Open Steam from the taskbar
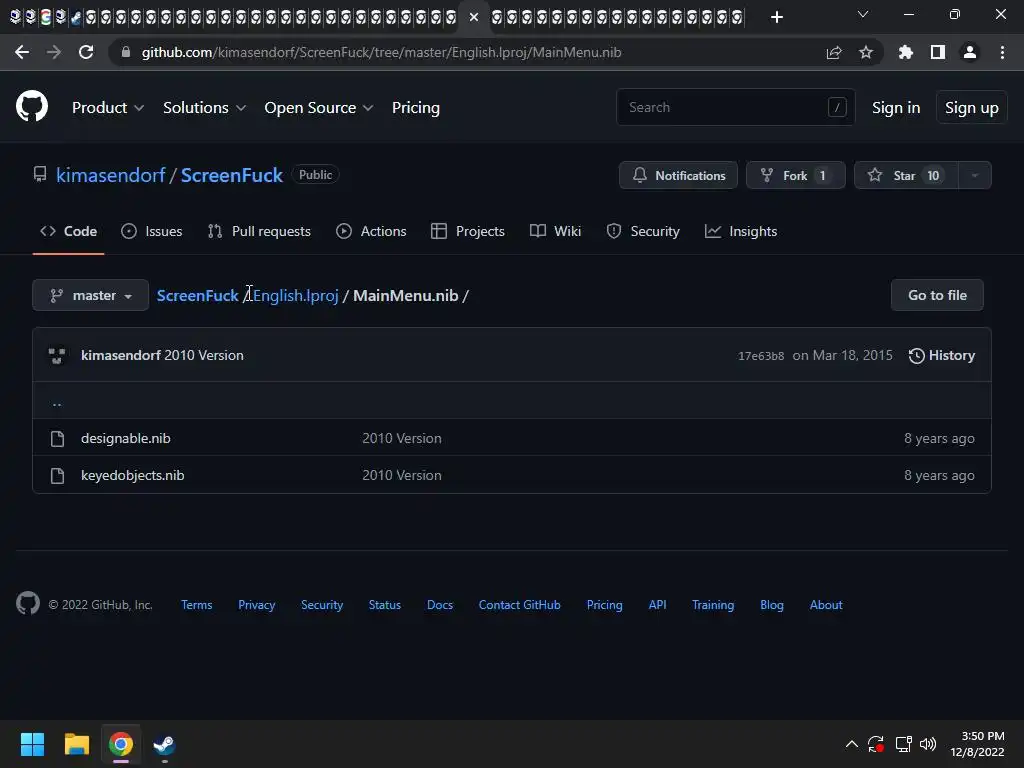1024x768 pixels. click(164, 744)
